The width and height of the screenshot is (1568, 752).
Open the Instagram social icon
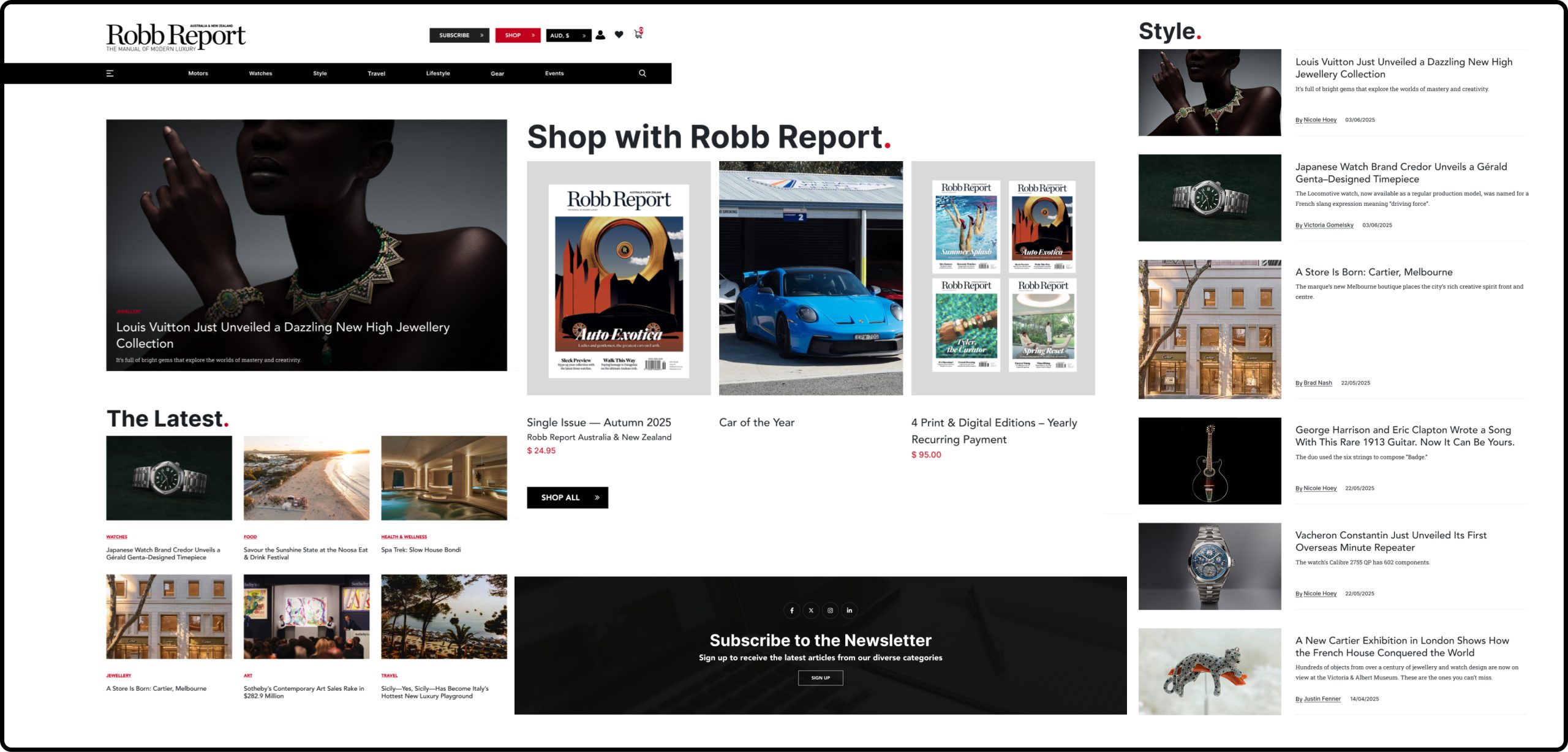pyautogui.click(x=830, y=611)
